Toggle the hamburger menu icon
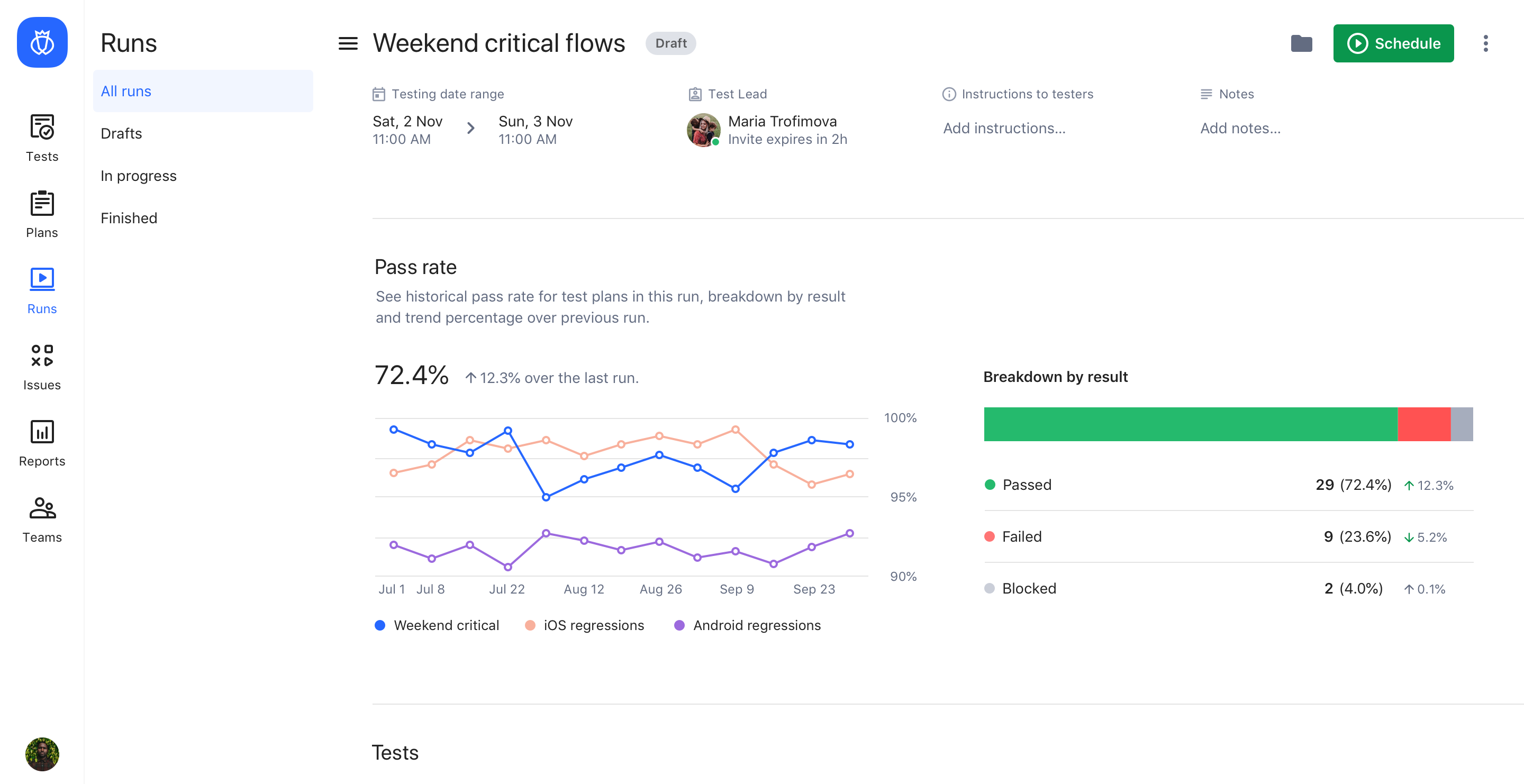Screen dimensions: 1524x784 tap(348, 43)
